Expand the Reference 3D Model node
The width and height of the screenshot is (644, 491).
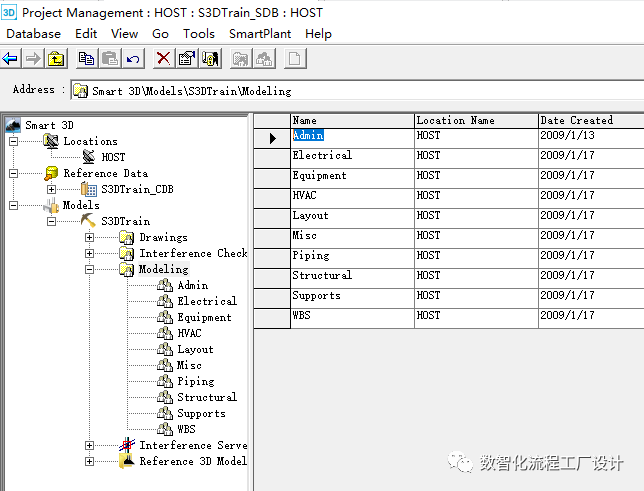[x=89, y=461]
